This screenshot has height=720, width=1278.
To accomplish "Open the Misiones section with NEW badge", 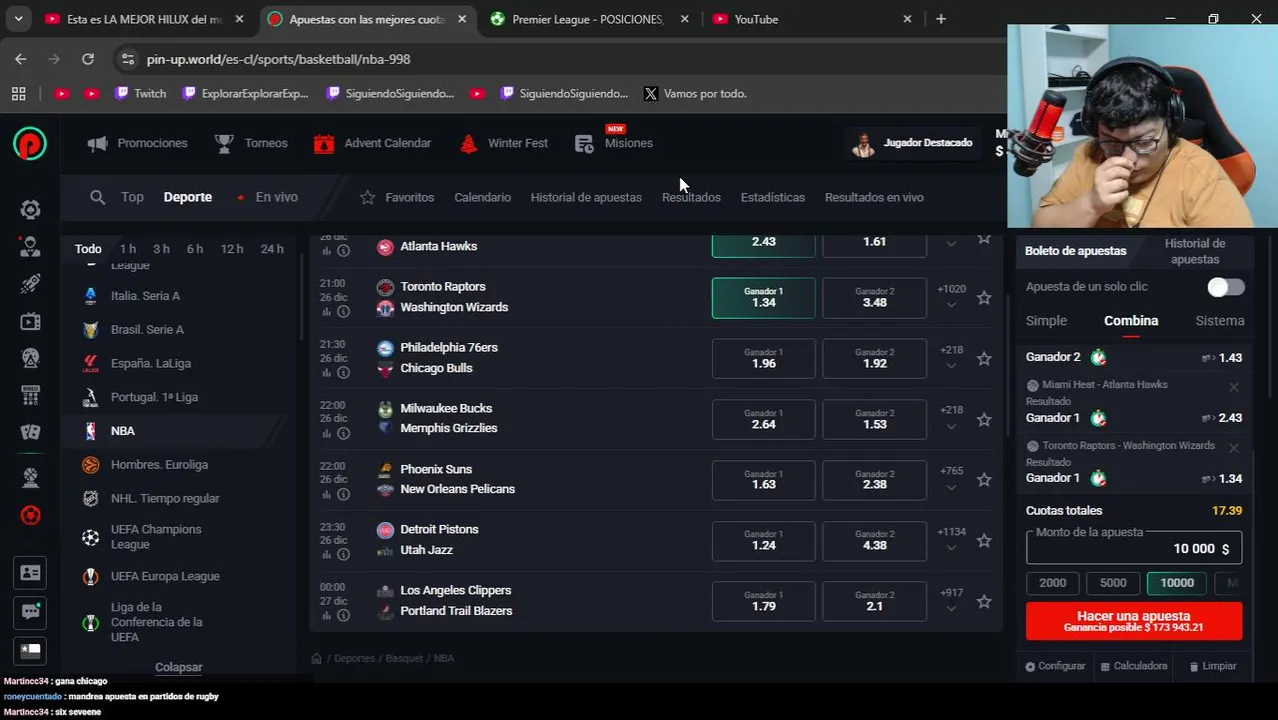I will tap(614, 143).
